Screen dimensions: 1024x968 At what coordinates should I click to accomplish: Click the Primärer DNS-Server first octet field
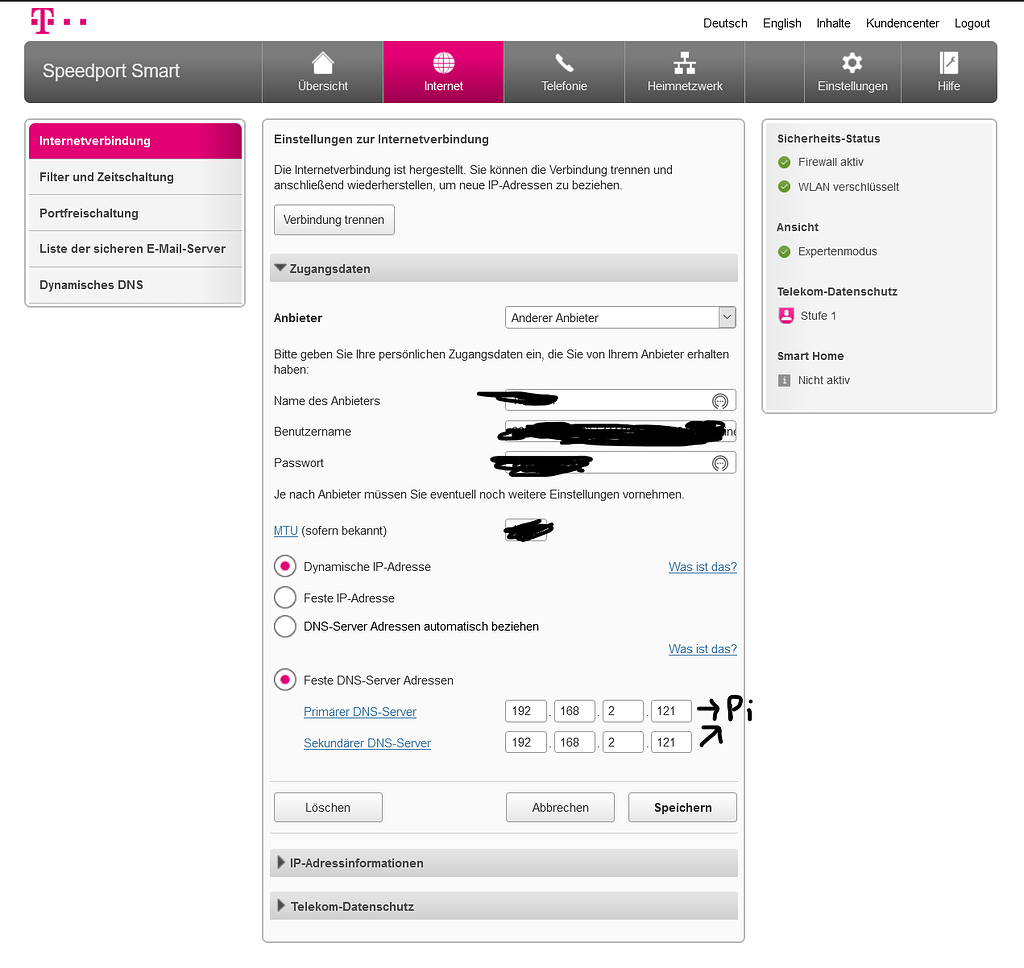pyautogui.click(x=526, y=712)
